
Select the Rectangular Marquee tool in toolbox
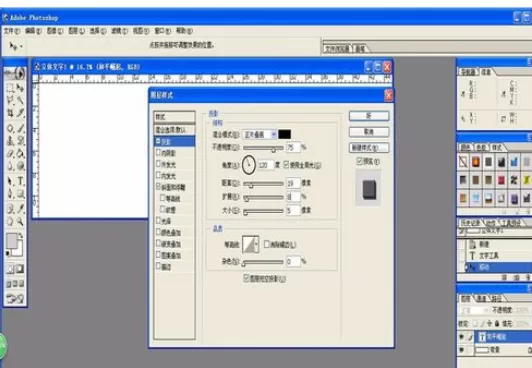tap(10, 89)
